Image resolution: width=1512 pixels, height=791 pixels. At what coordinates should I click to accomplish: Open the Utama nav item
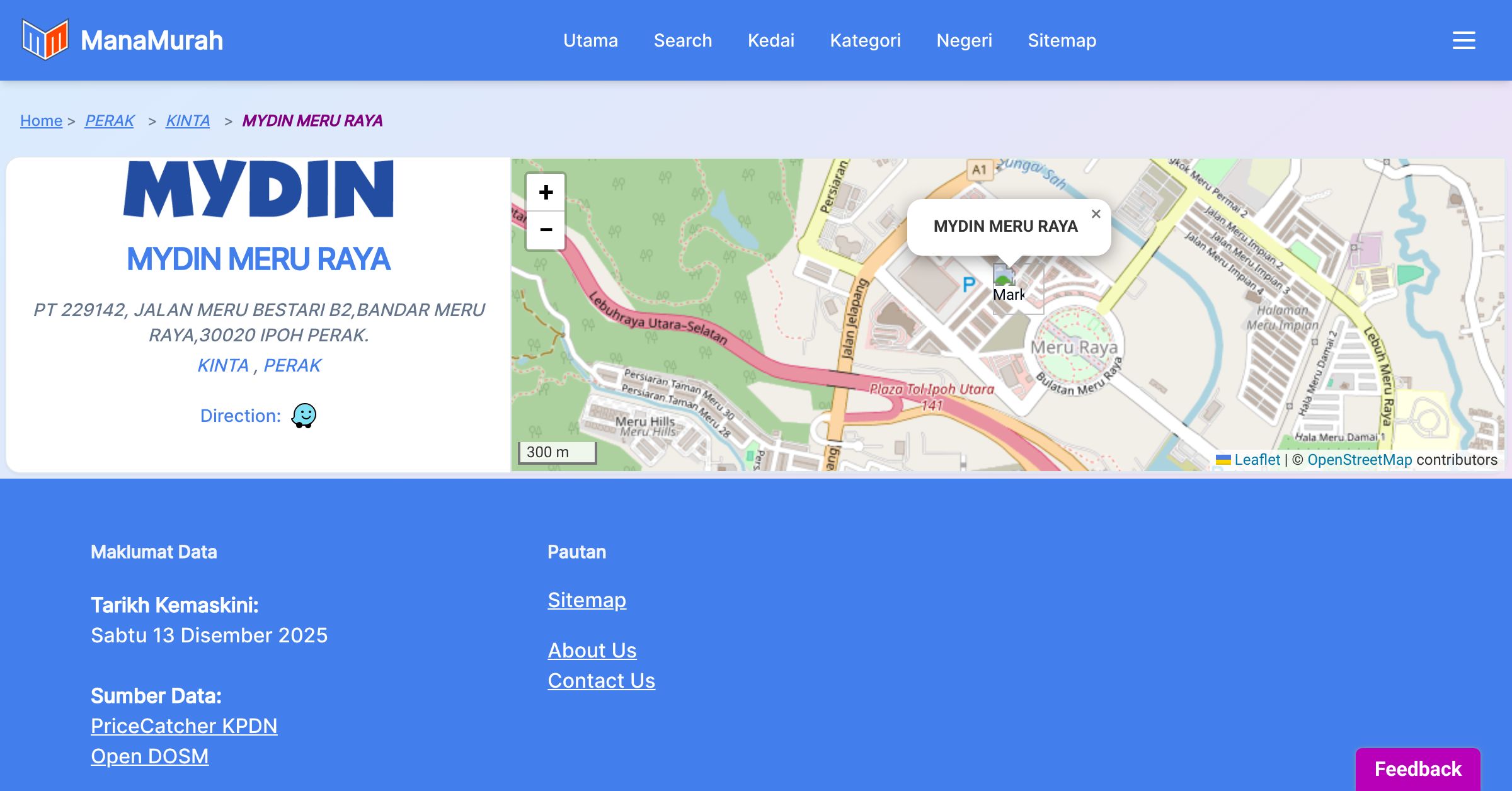click(x=590, y=40)
